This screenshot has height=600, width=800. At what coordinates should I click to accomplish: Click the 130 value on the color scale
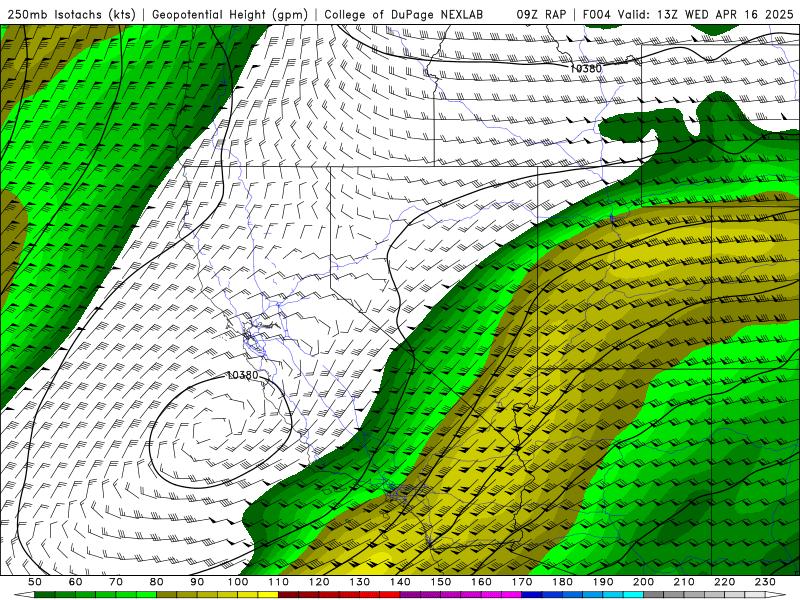(359, 582)
